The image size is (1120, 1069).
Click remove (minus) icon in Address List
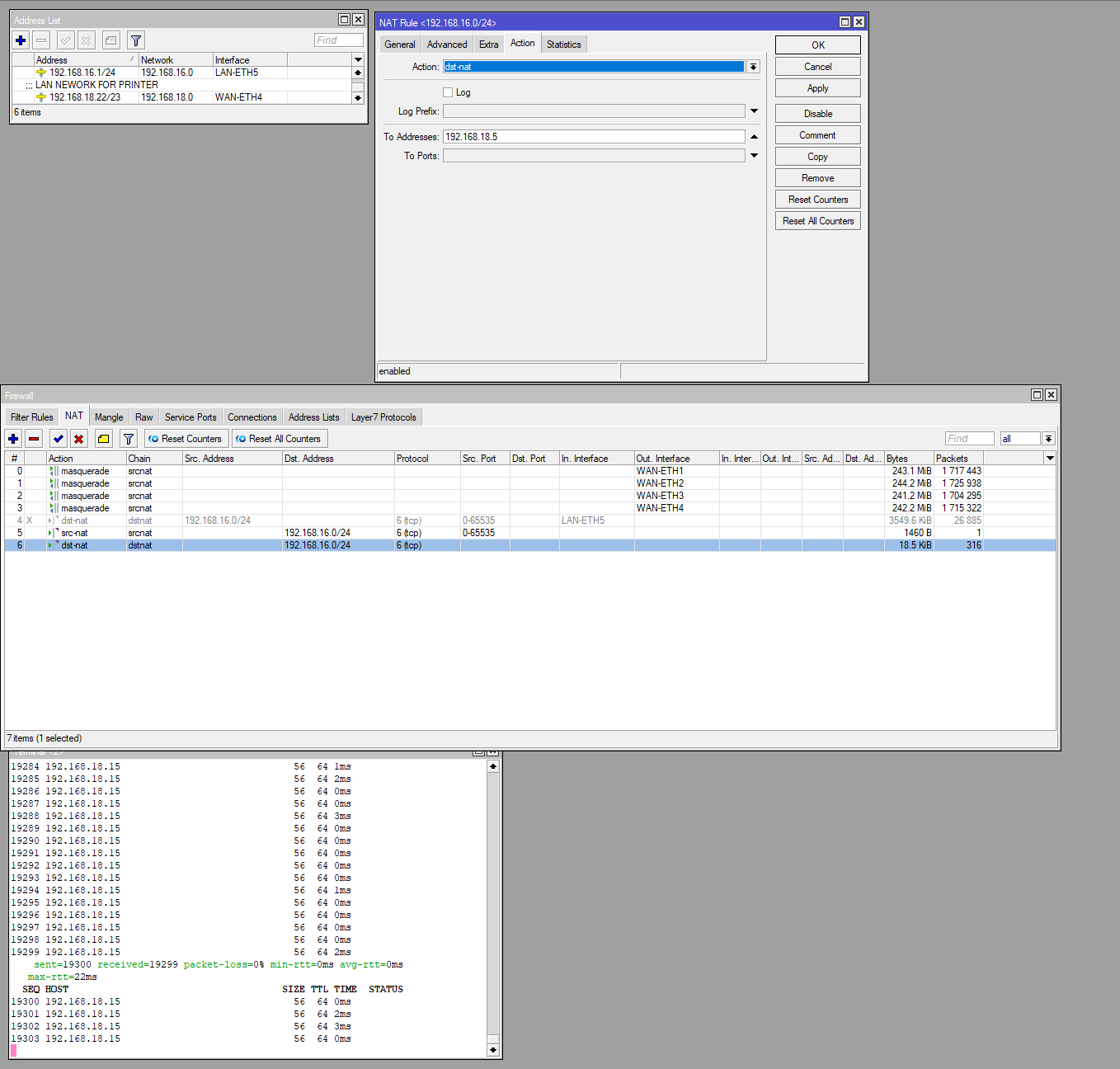point(41,40)
